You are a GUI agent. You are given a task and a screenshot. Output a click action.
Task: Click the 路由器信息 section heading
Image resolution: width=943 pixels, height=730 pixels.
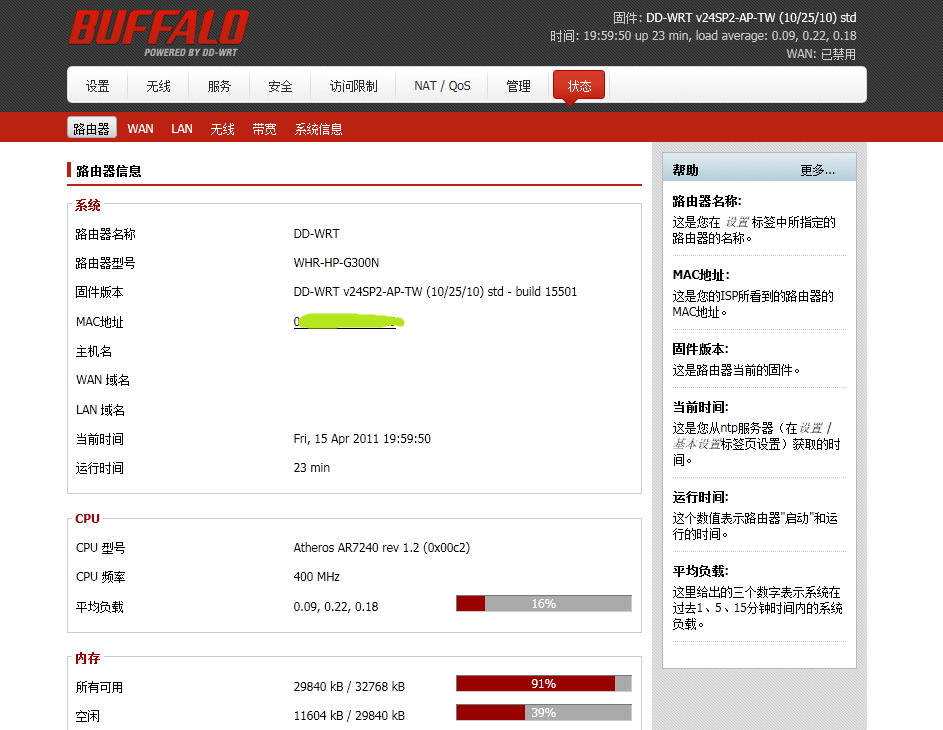[x=109, y=171]
